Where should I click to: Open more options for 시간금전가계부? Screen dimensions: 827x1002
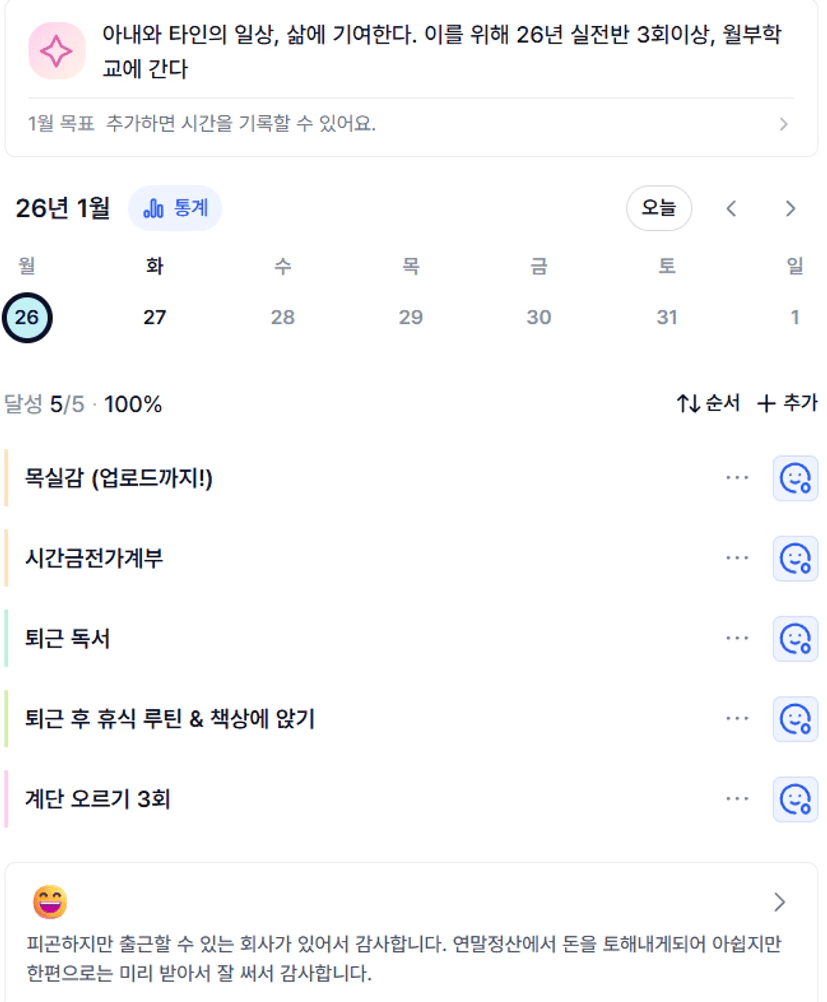coord(737,559)
